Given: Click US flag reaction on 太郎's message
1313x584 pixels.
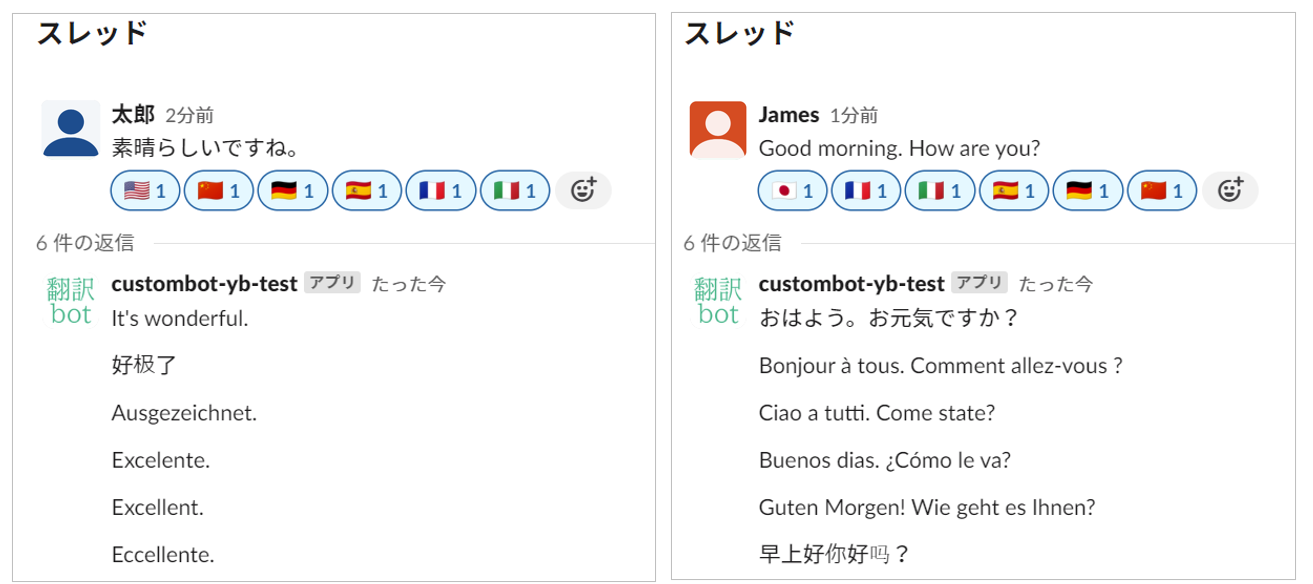Looking at the screenshot, I should pyautogui.click(x=145, y=190).
